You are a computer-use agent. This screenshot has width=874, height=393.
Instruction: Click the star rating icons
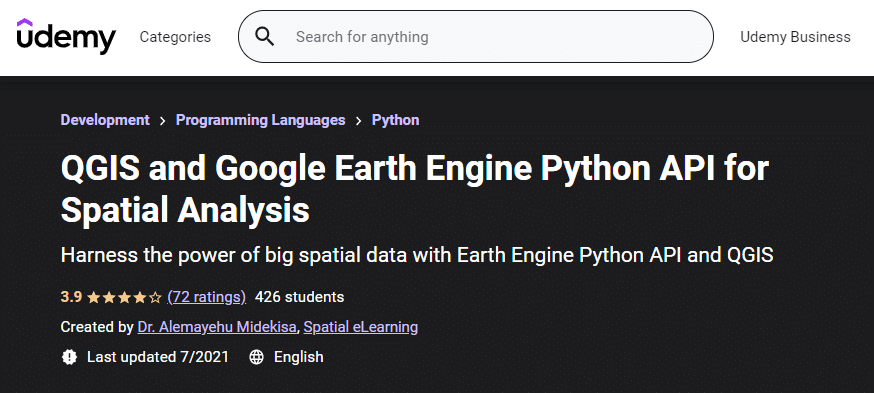[124, 298]
